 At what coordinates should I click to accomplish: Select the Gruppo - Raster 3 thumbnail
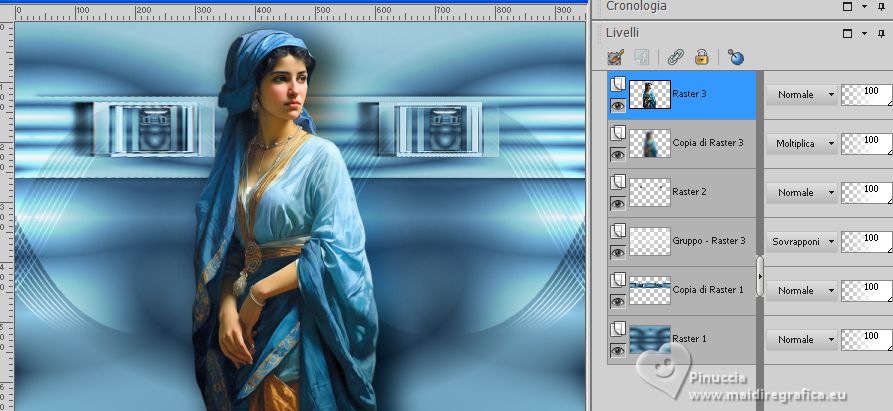650,241
